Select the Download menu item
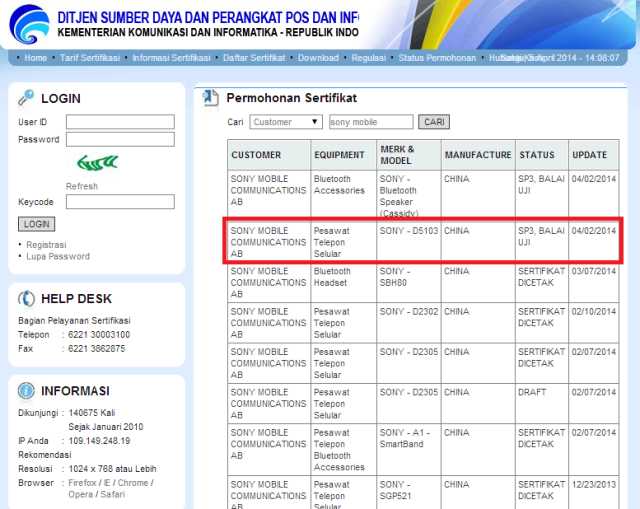This screenshot has height=509, width=640. point(318,58)
